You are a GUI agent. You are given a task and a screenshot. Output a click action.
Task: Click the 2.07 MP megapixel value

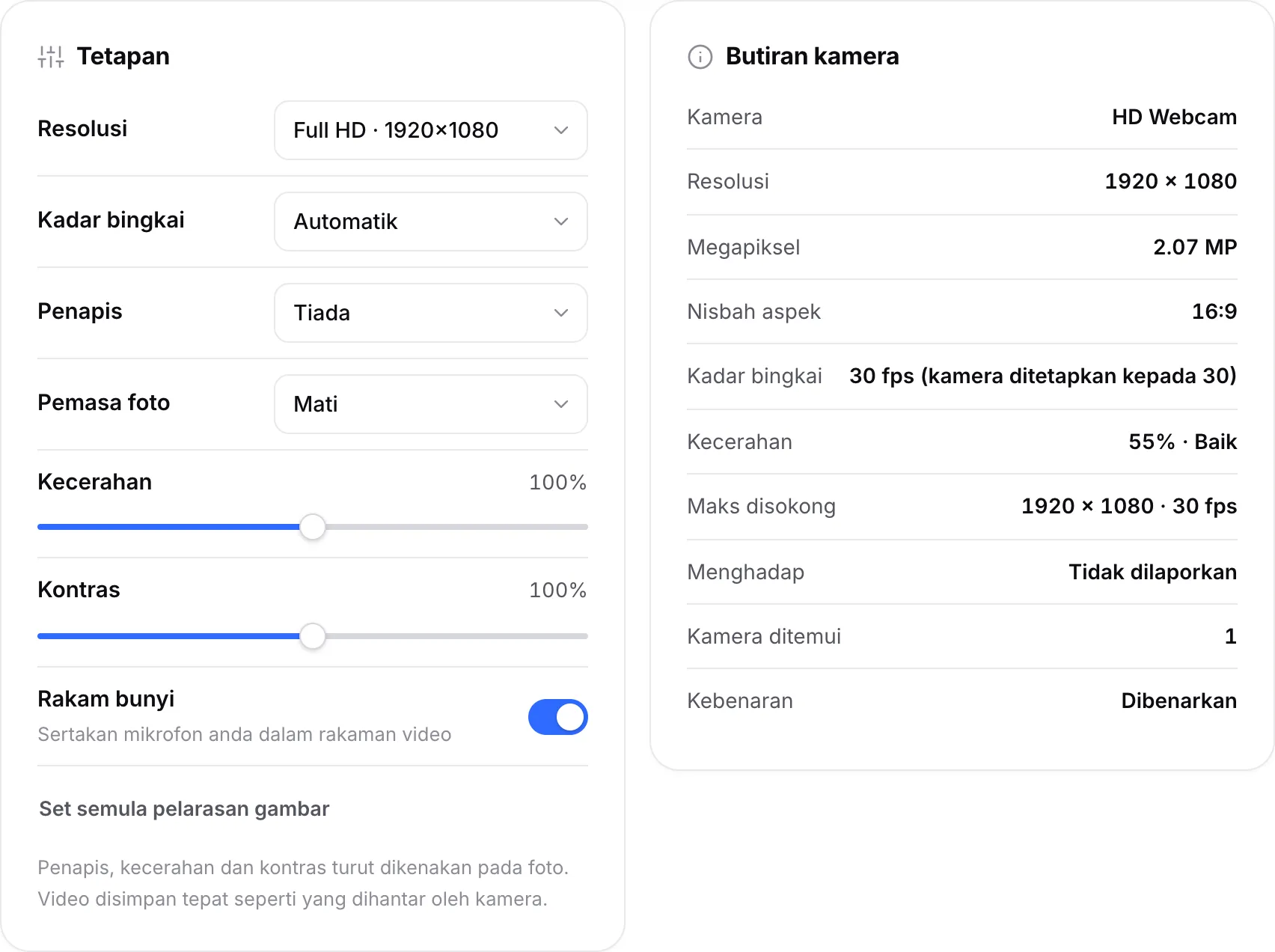pyautogui.click(x=1195, y=247)
